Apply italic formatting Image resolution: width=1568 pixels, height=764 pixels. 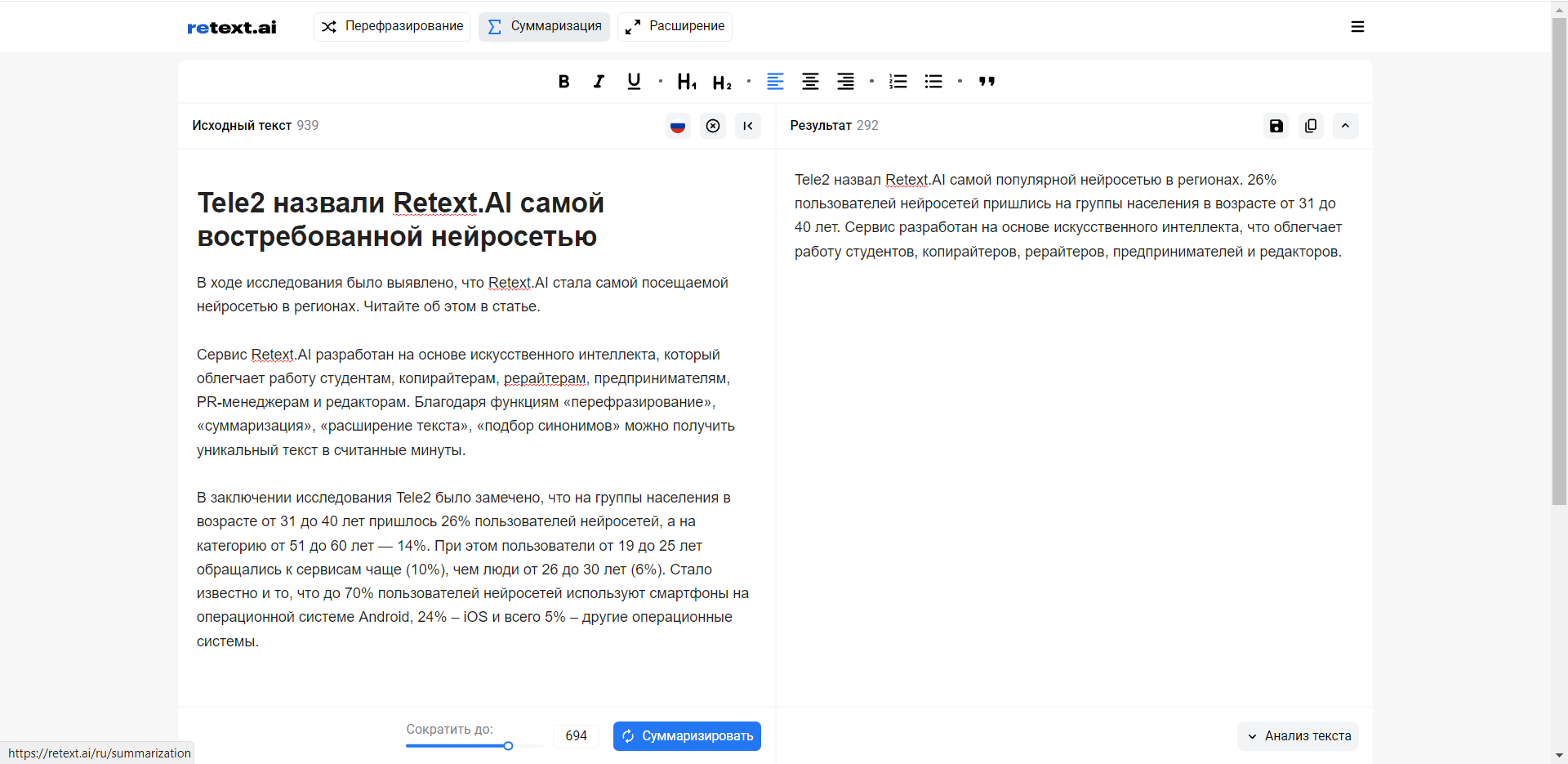pyautogui.click(x=599, y=81)
